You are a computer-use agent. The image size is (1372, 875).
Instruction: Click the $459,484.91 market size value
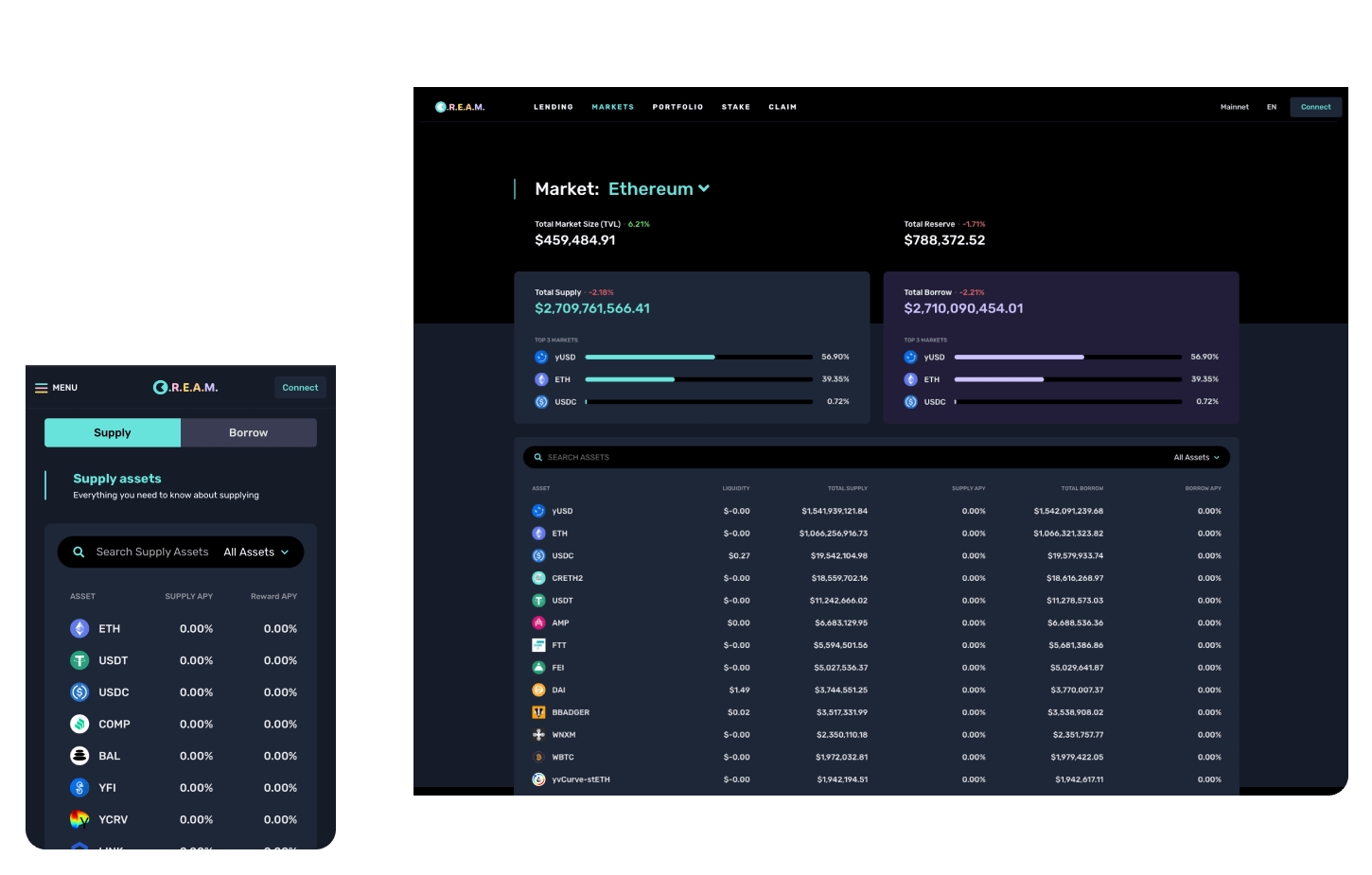click(x=575, y=240)
